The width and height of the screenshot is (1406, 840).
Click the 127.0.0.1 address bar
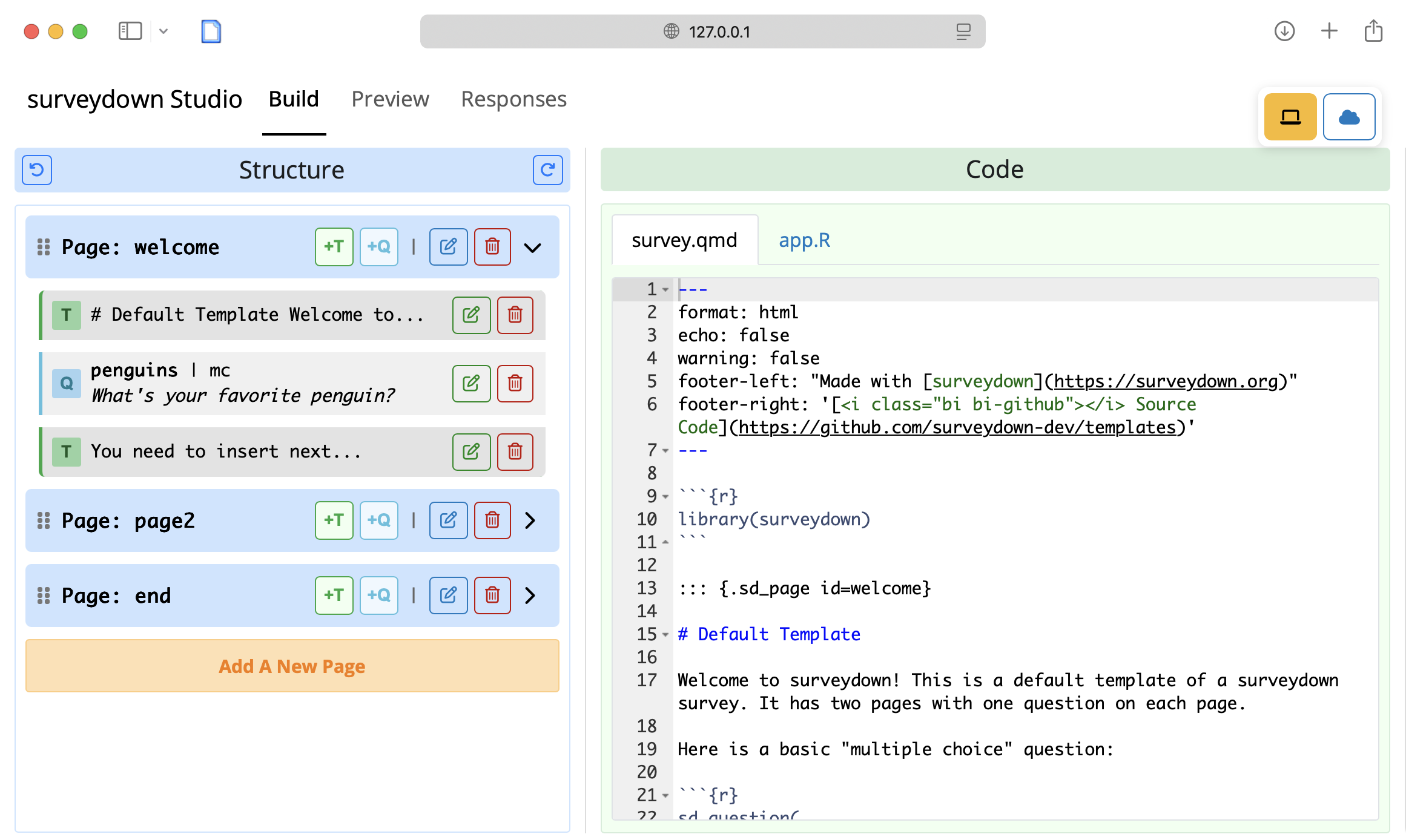pos(702,31)
